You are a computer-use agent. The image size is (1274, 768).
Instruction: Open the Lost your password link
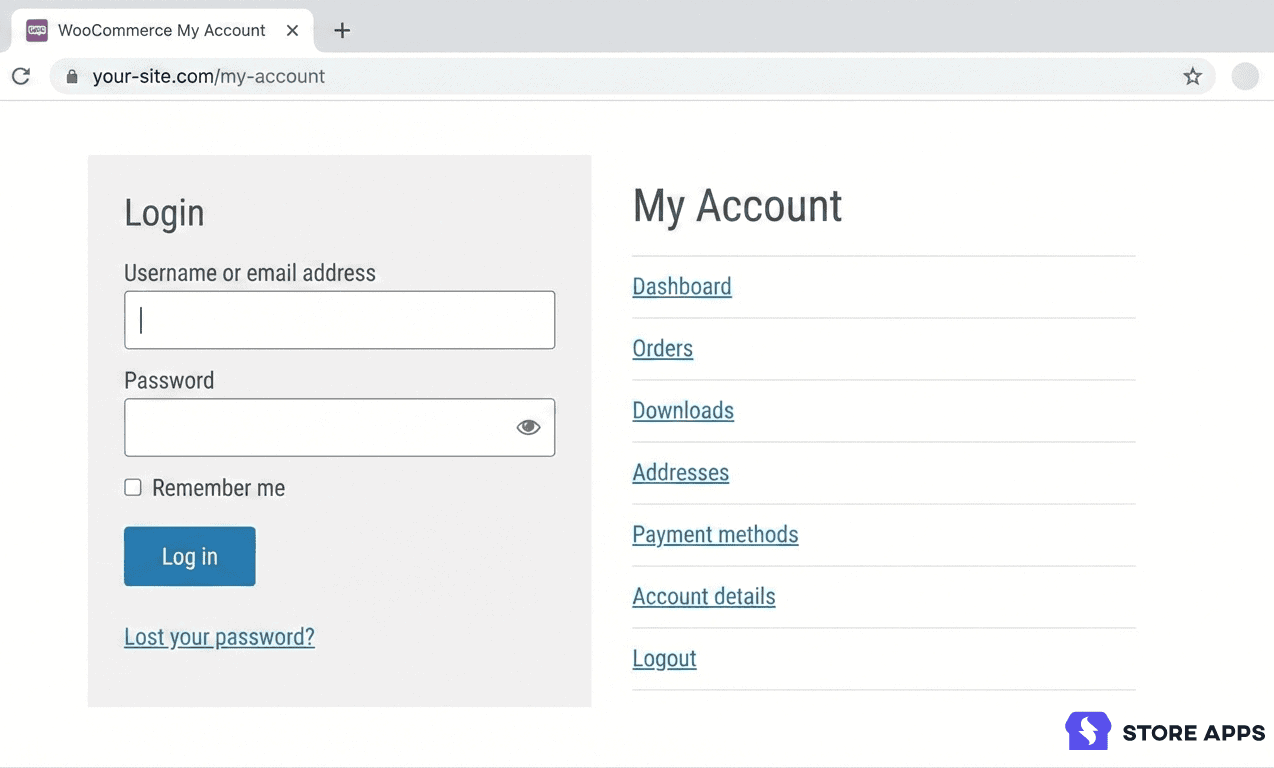point(219,637)
